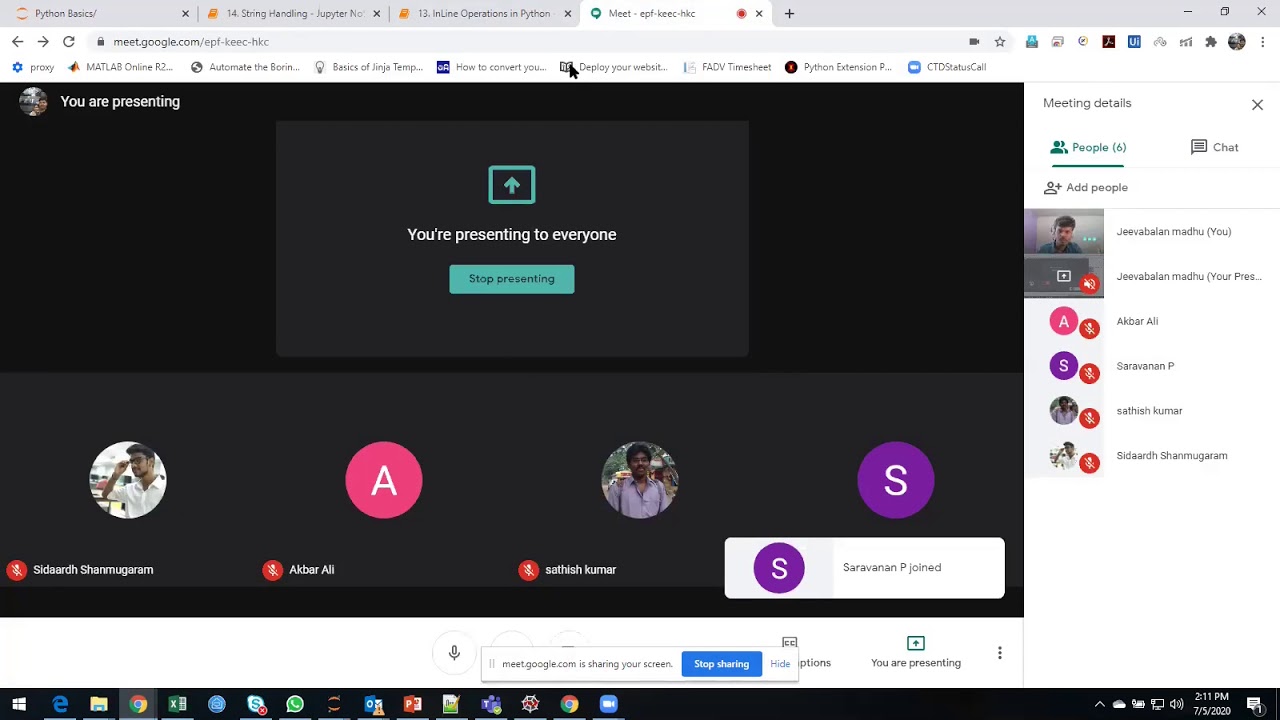Bookmark this page with the star icon
The width and height of the screenshot is (1280, 720).
[x=1000, y=41]
